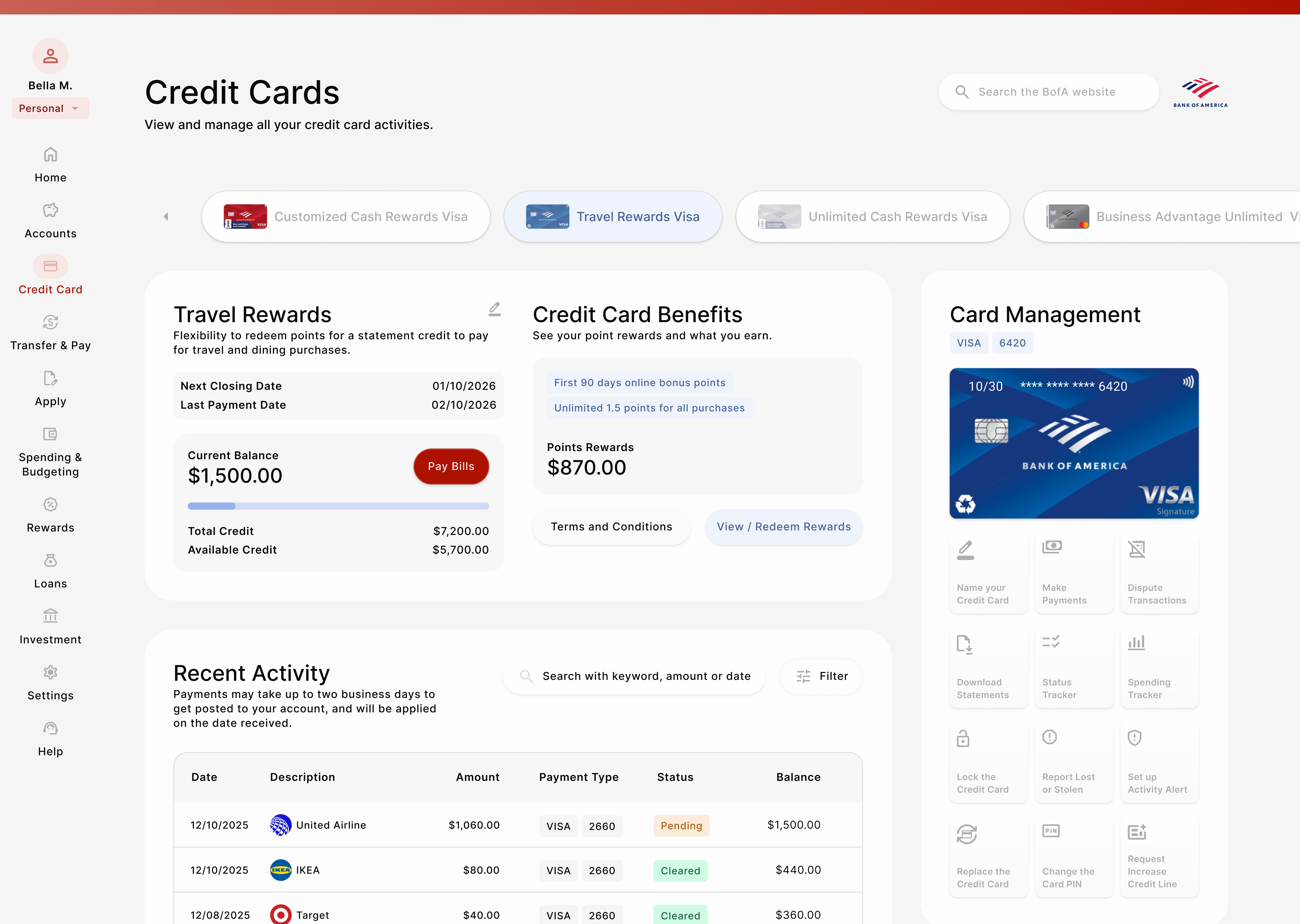The height and width of the screenshot is (924, 1300).
Task: Click the credit usage progress bar
Action: [338, 506]
